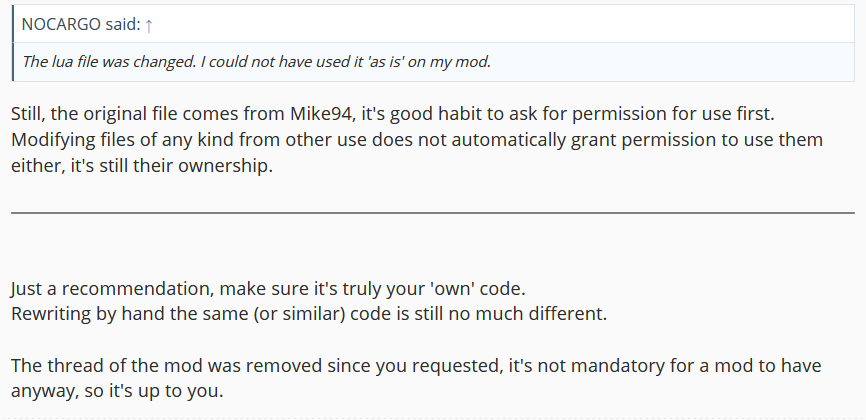
Task: Click the up arrow beside NOCARGO said
Action: (148, 25)
